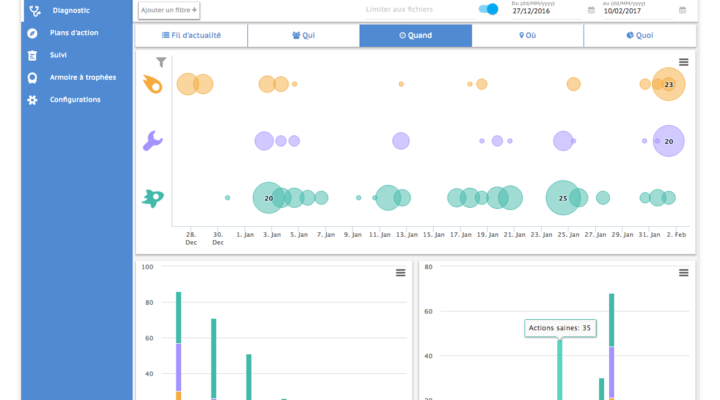Open the left bar chart hamburger menu

400,272
